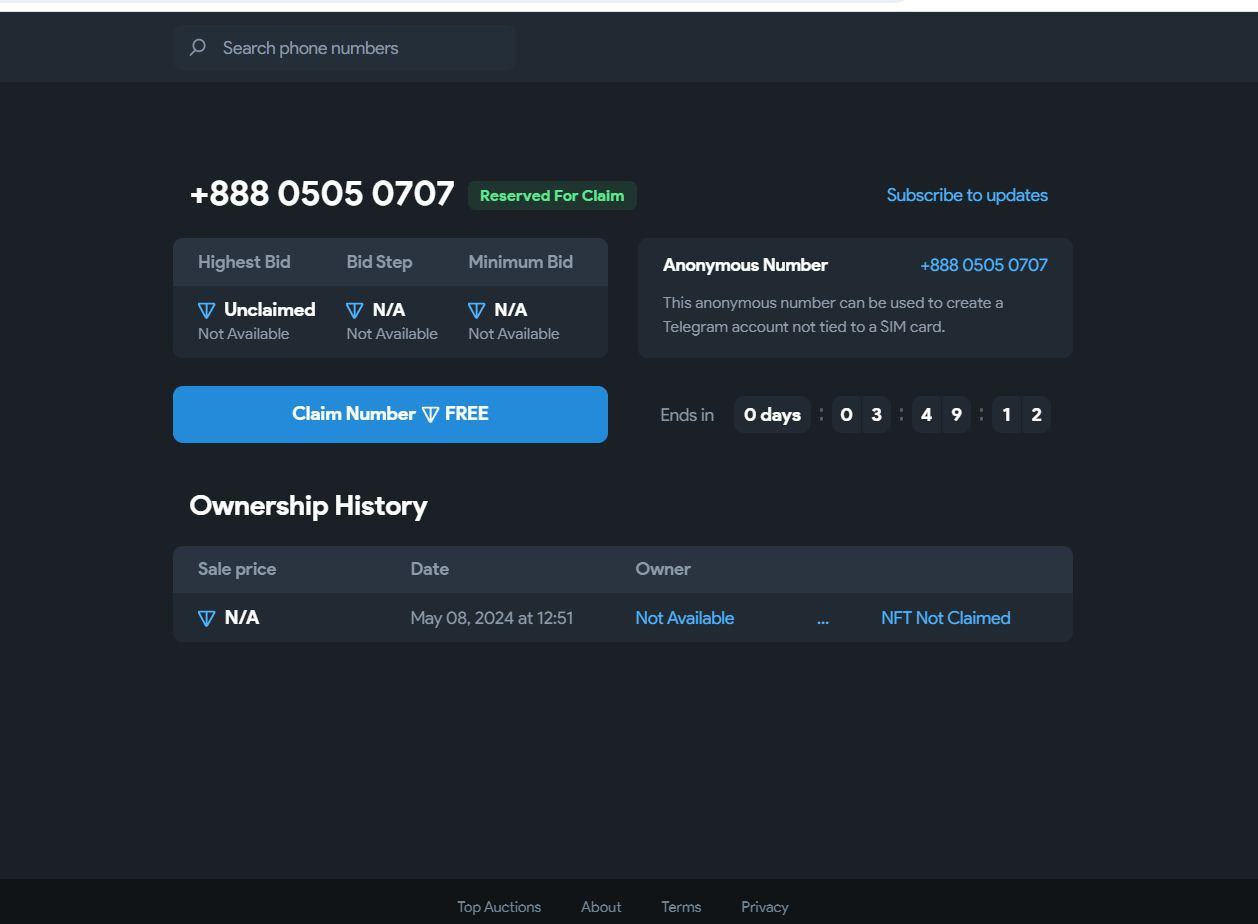Click the Minimum Bid column label
The width and height of the screenshot is (1258, 924).
point(521,262)
